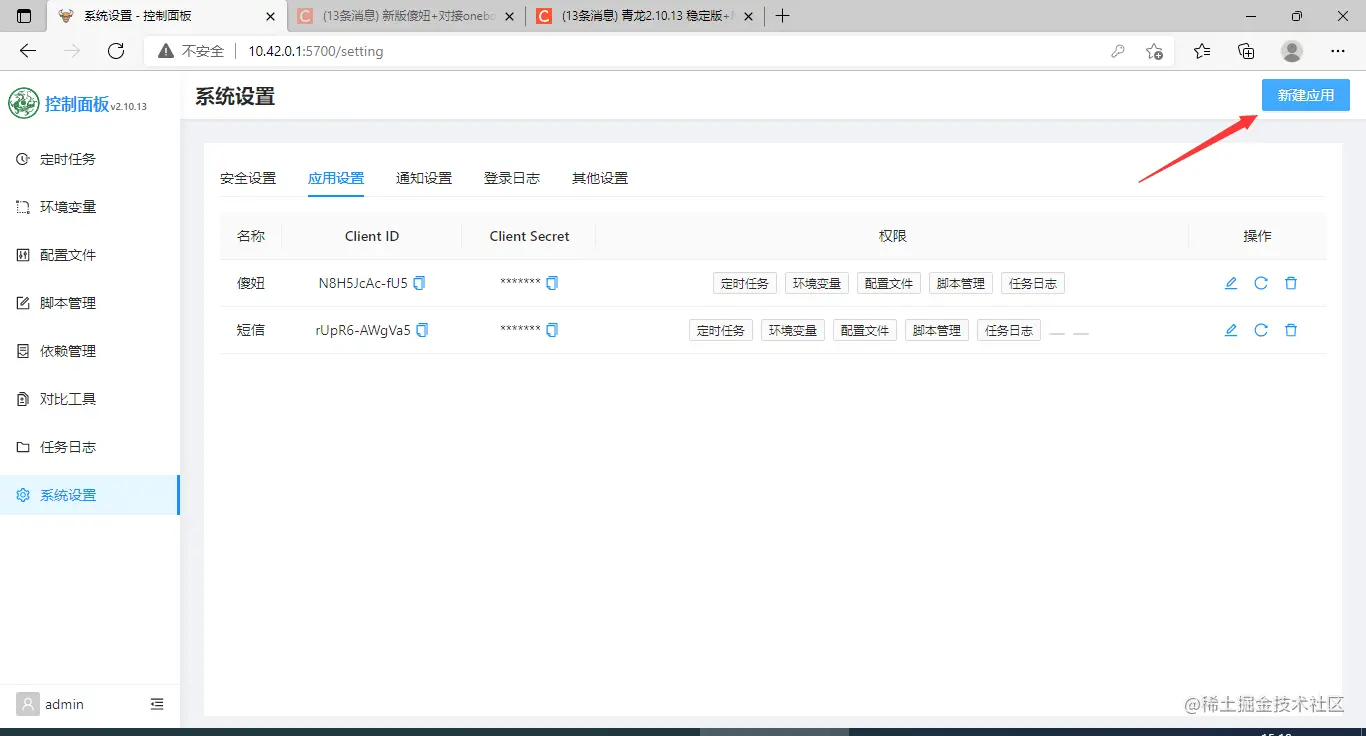Copy the Client ID of 傻妞 app
Viewport: 1366px width, 736px height.
419,283
